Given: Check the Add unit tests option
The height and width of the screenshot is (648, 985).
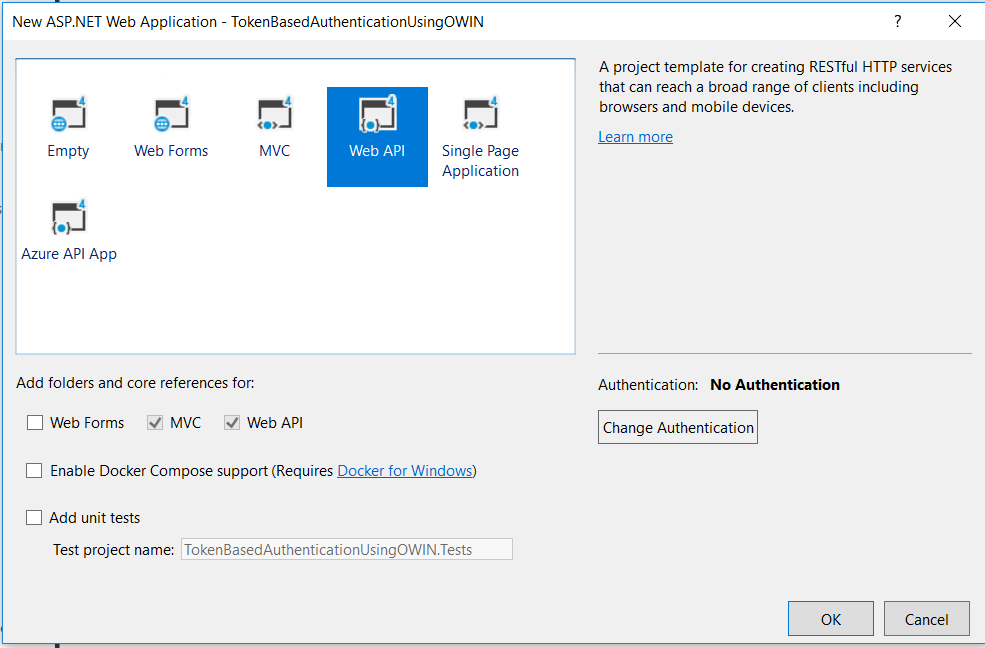Looking at the screenshot, I should coord(34,517).
